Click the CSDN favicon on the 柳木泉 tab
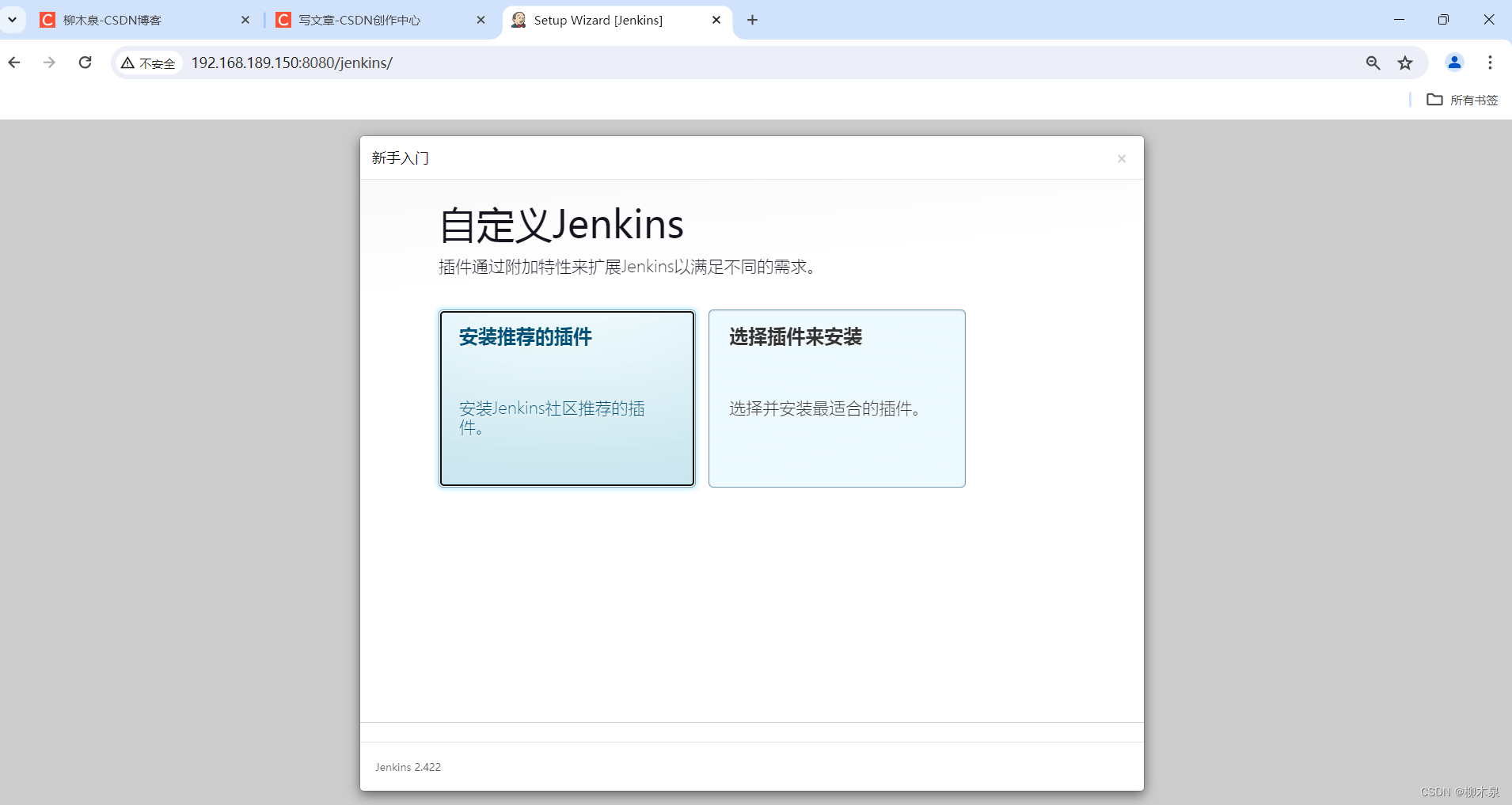This screenshot has height=805, width=1512. point(47,20)
